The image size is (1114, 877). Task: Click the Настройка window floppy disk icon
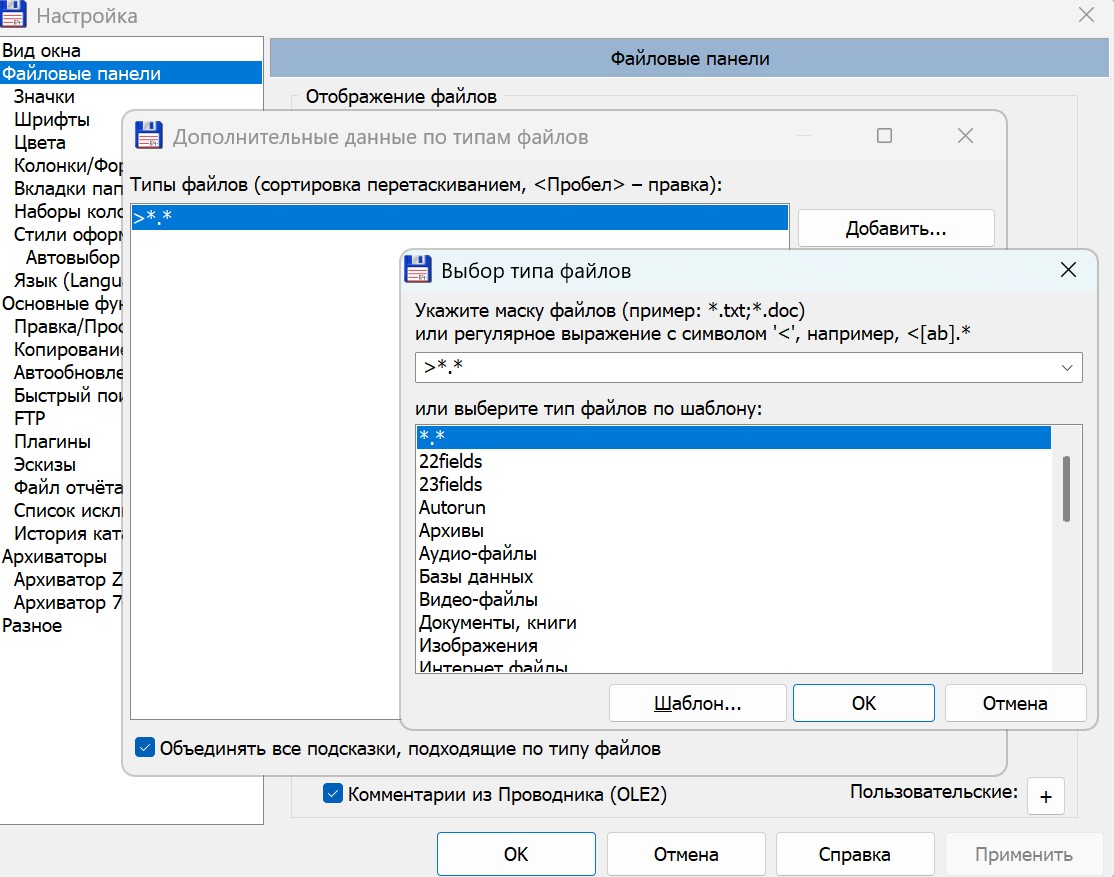coord(15,16)
